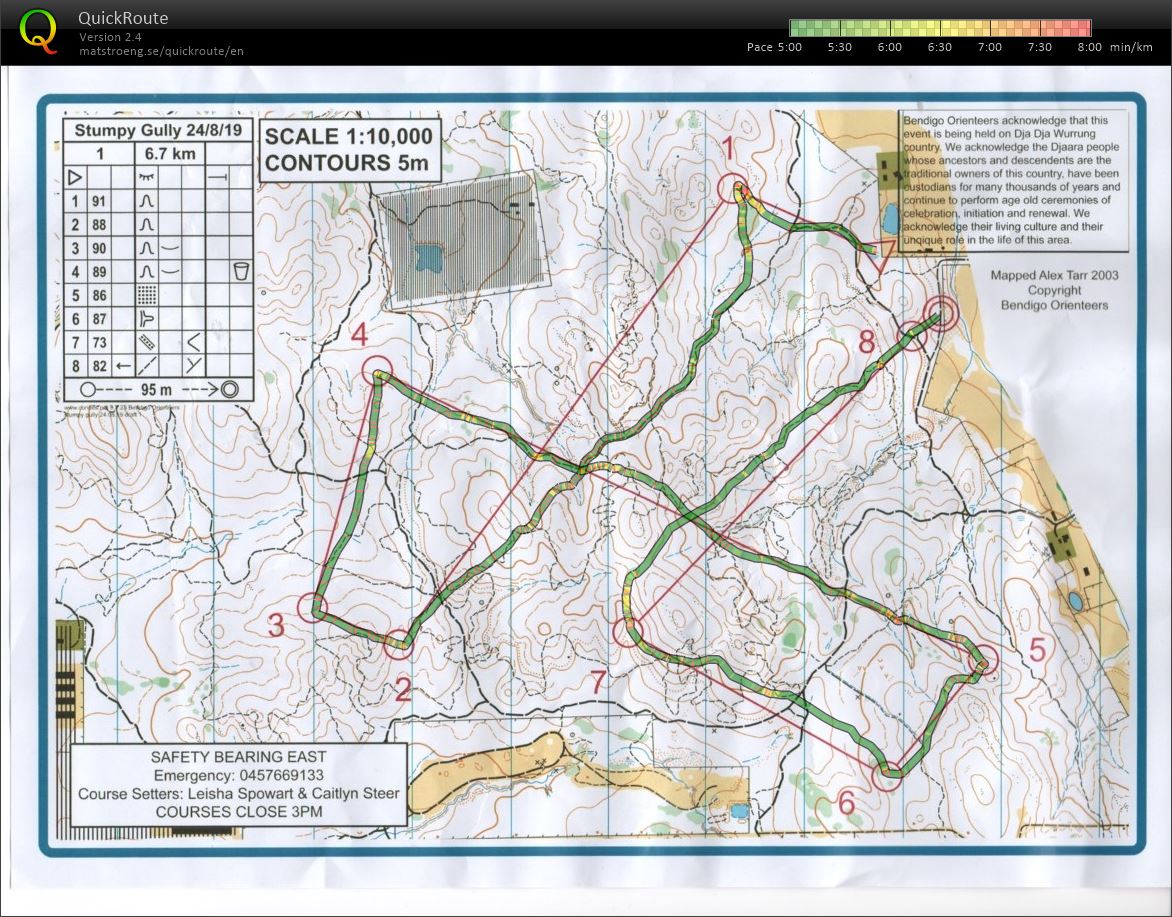The height and width of the screenshot is (917, 1172).
Task: Click the 8:00 min/km pace label
Action: click(x=1089, y=47)
